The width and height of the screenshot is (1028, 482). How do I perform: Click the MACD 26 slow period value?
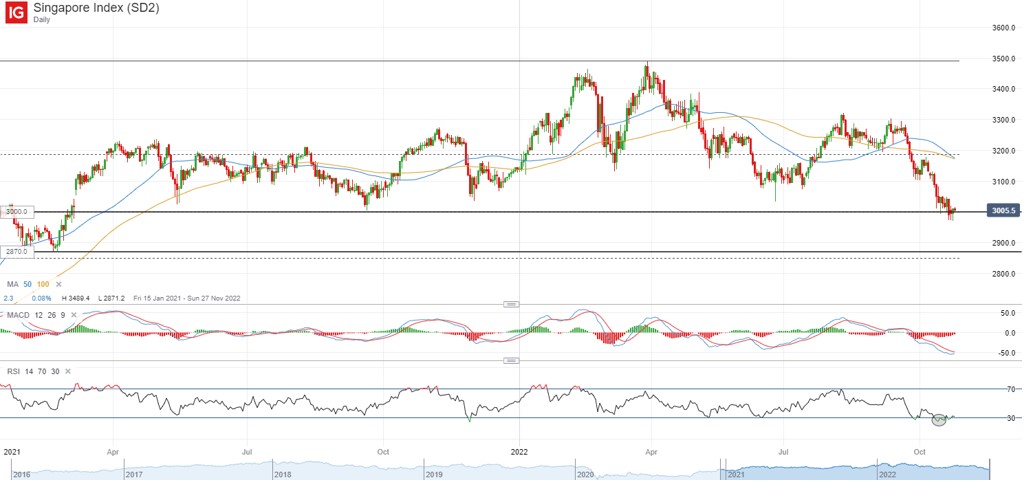tap(50, 315)
